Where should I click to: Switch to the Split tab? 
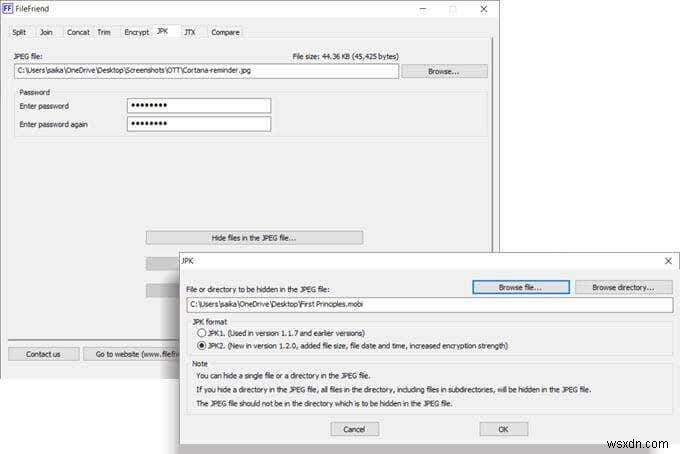point(19,32)
